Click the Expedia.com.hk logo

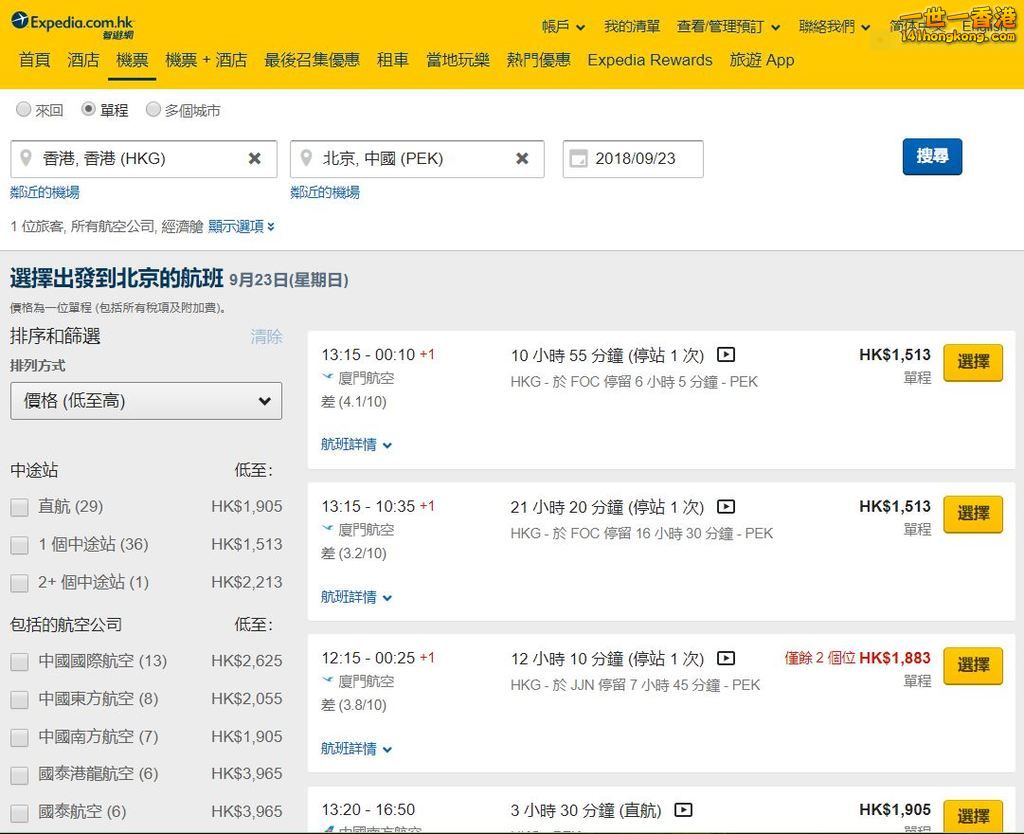click(72, 25)
